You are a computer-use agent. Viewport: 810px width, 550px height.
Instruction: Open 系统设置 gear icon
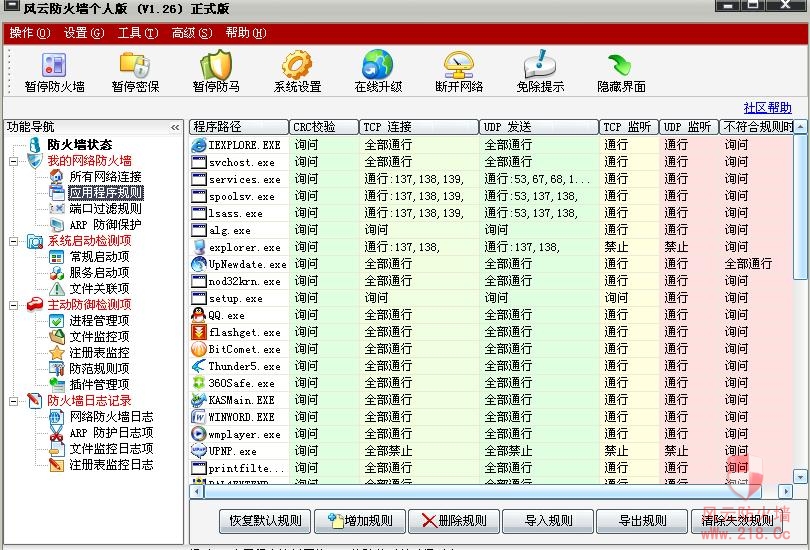click(297, 65)
